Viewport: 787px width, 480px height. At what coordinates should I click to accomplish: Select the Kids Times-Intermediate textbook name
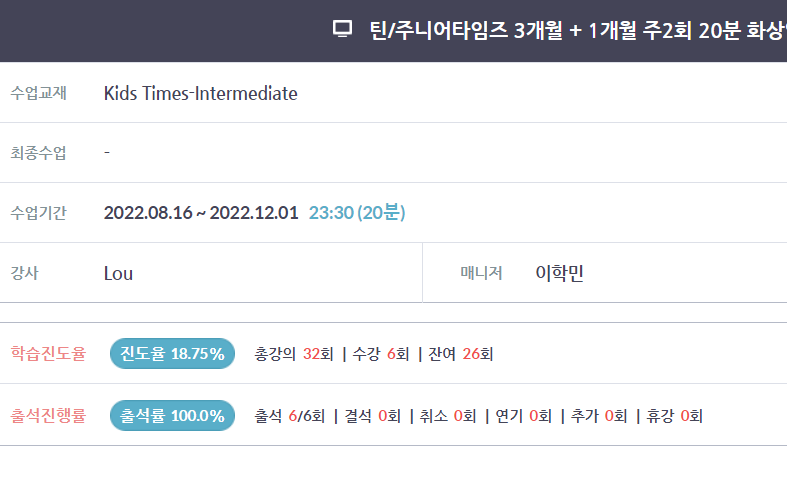(x=200, y=93)
